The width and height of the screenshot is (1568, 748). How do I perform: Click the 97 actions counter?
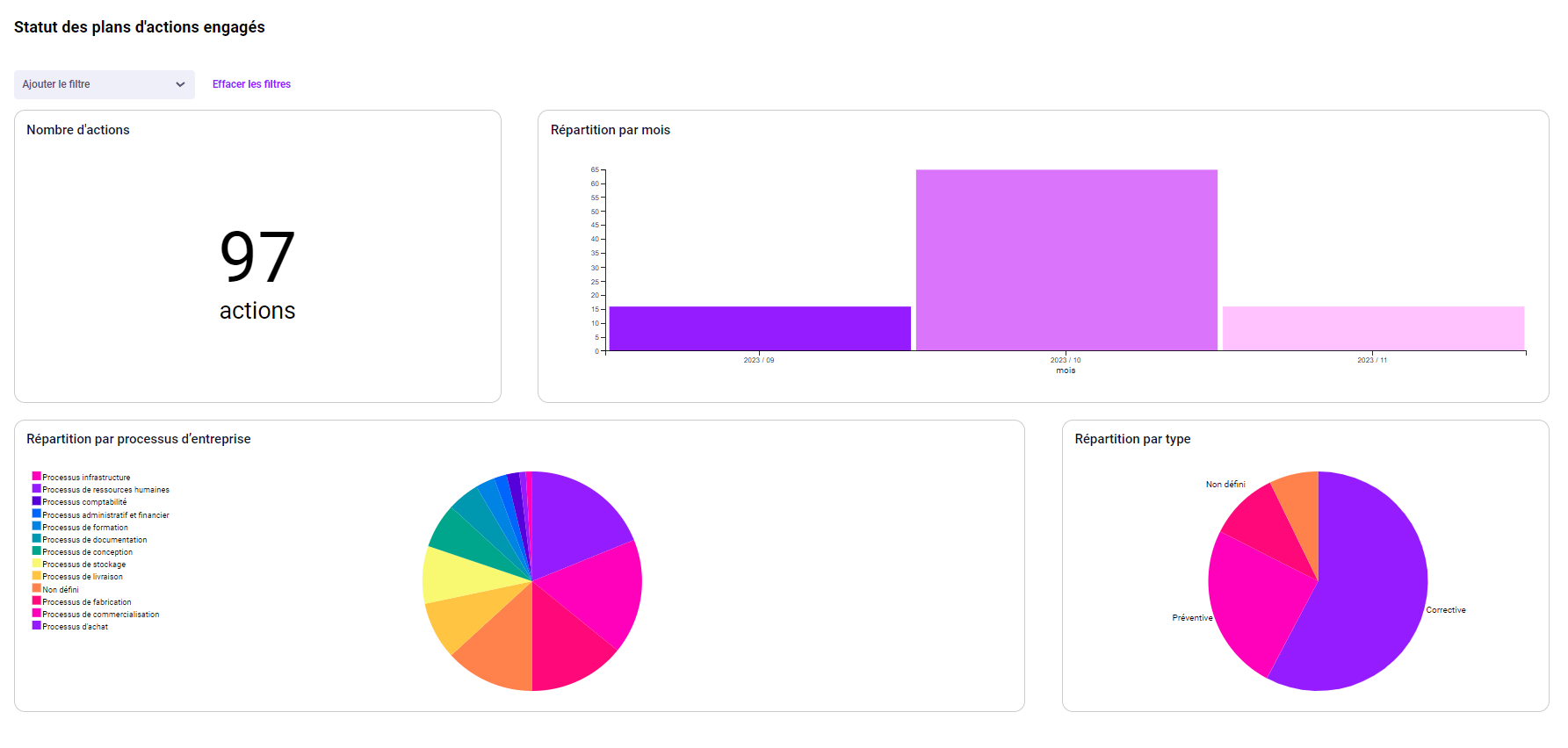257,272
